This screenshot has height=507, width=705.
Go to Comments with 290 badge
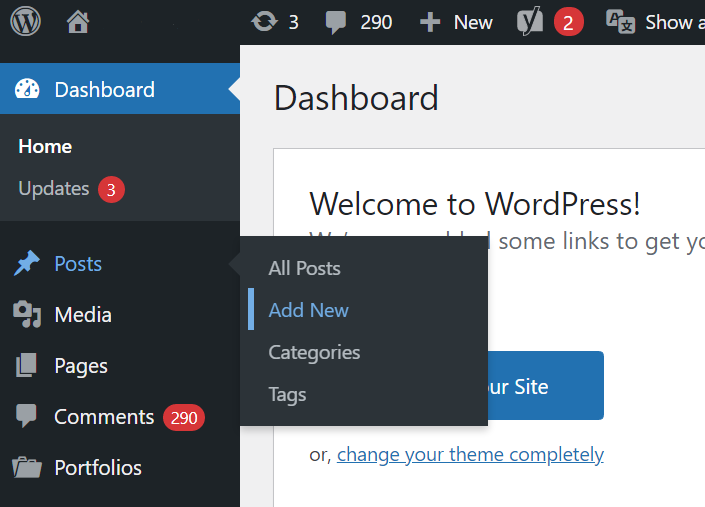pos(104,417)
